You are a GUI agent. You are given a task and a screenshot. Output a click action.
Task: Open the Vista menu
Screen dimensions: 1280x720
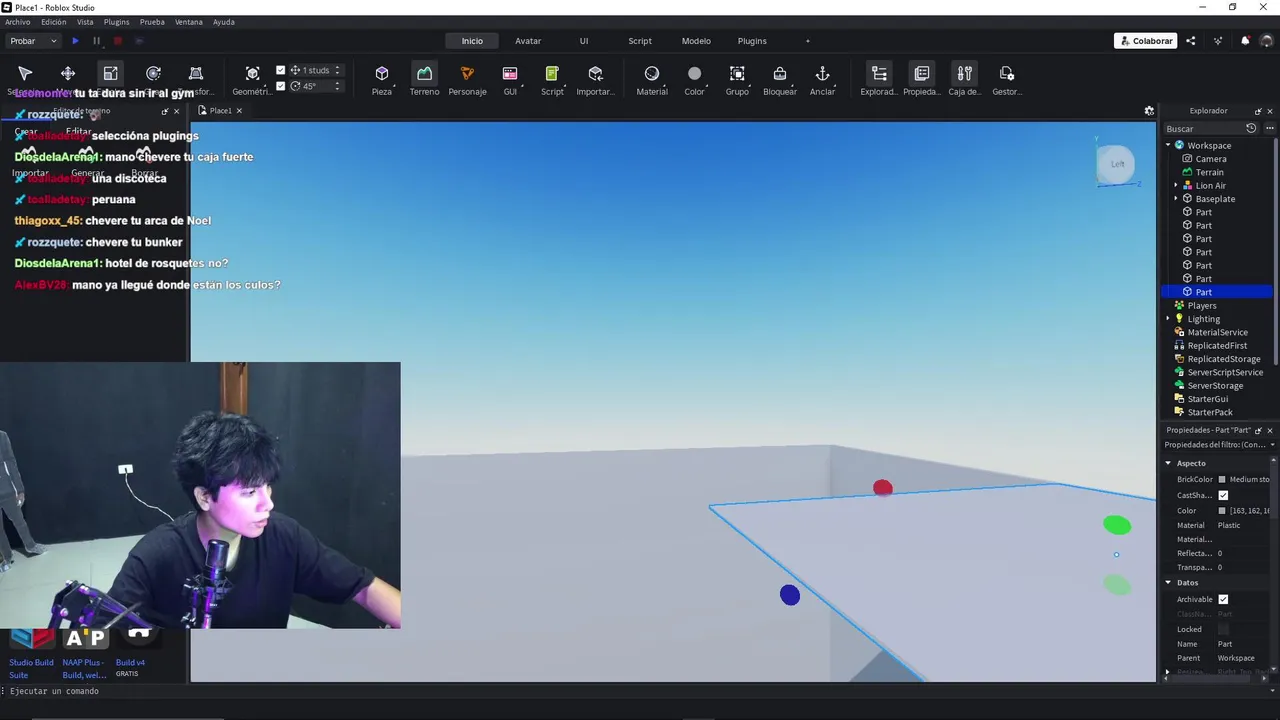(x=85, y=22)
